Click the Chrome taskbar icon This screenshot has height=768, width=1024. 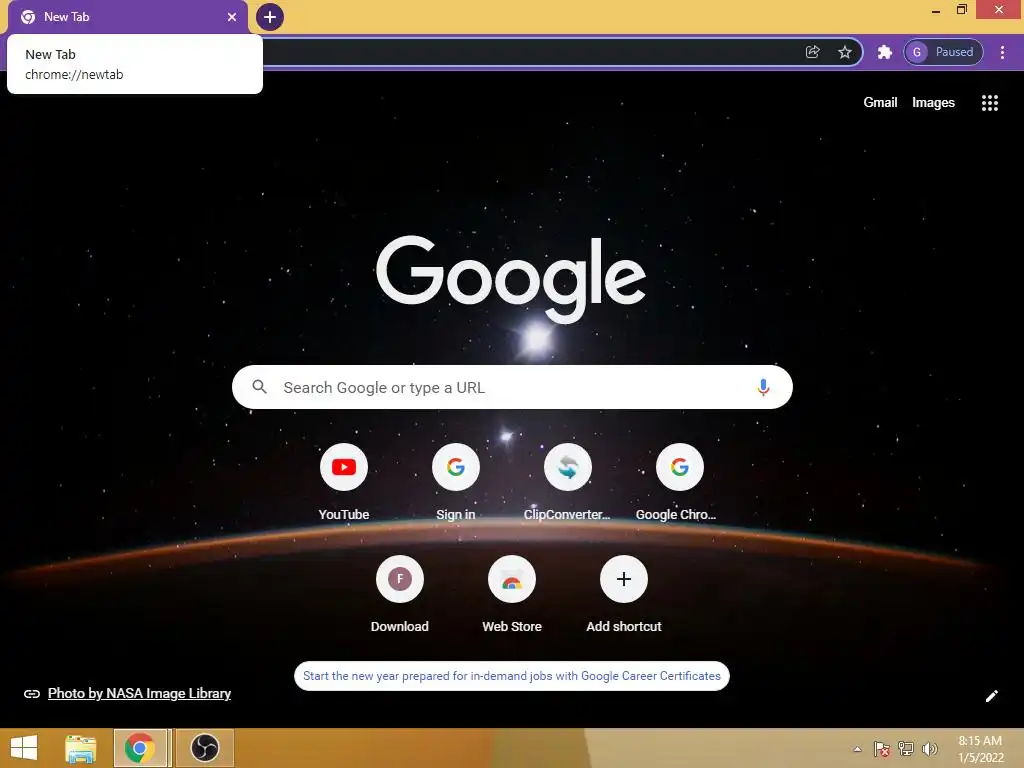tap(140, 748)
